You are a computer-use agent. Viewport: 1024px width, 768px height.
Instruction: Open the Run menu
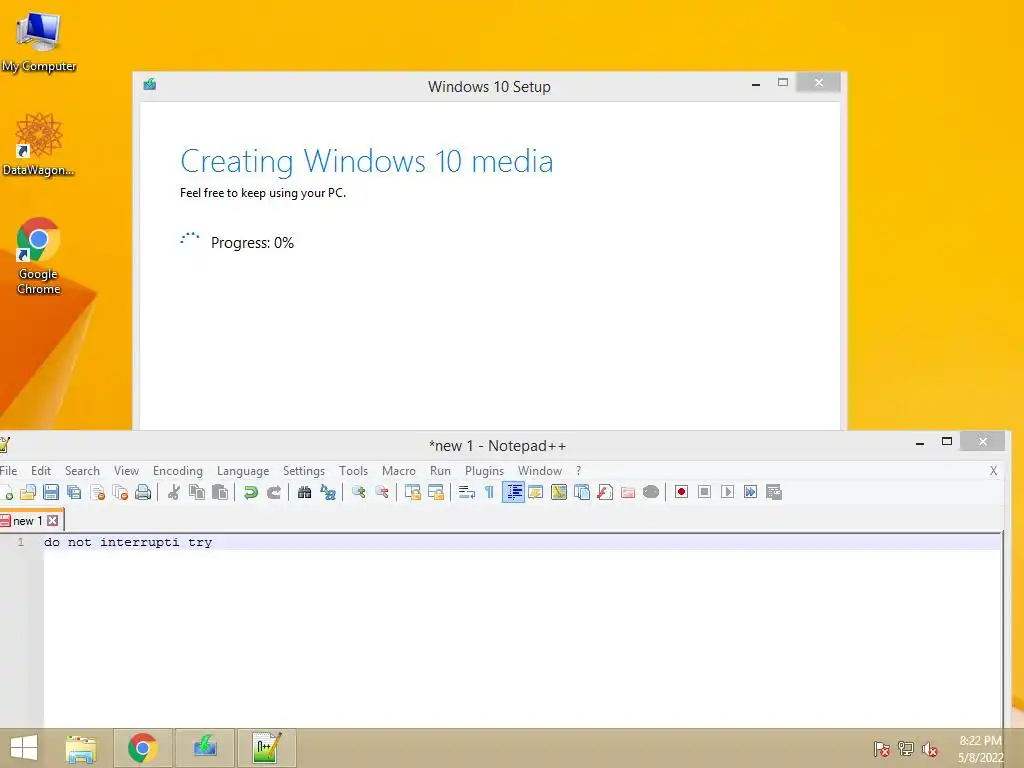click(x=440, y=471)
